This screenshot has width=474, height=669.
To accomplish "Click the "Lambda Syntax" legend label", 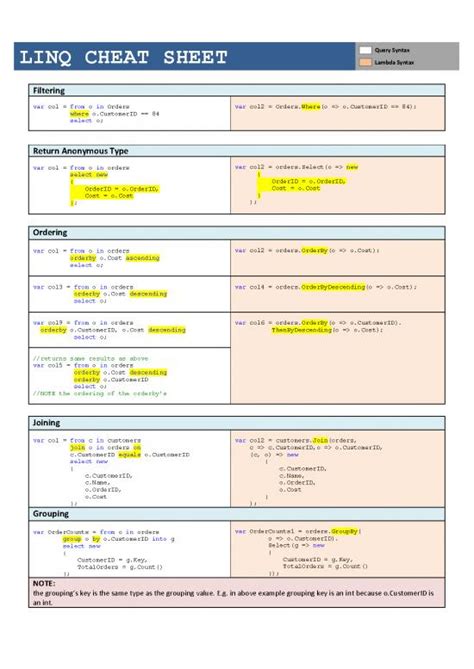I will click(394, 62).
